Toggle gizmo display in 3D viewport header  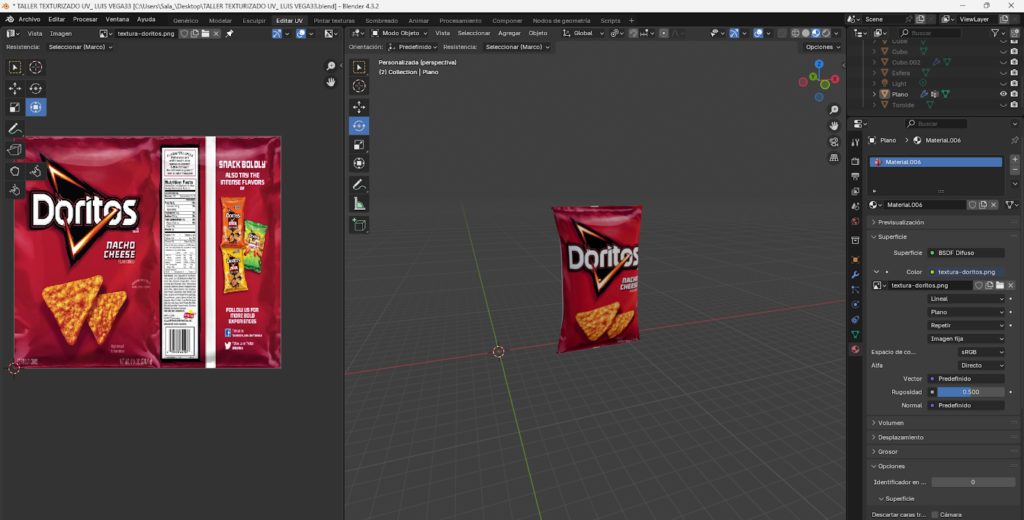[x=734, y=33]
